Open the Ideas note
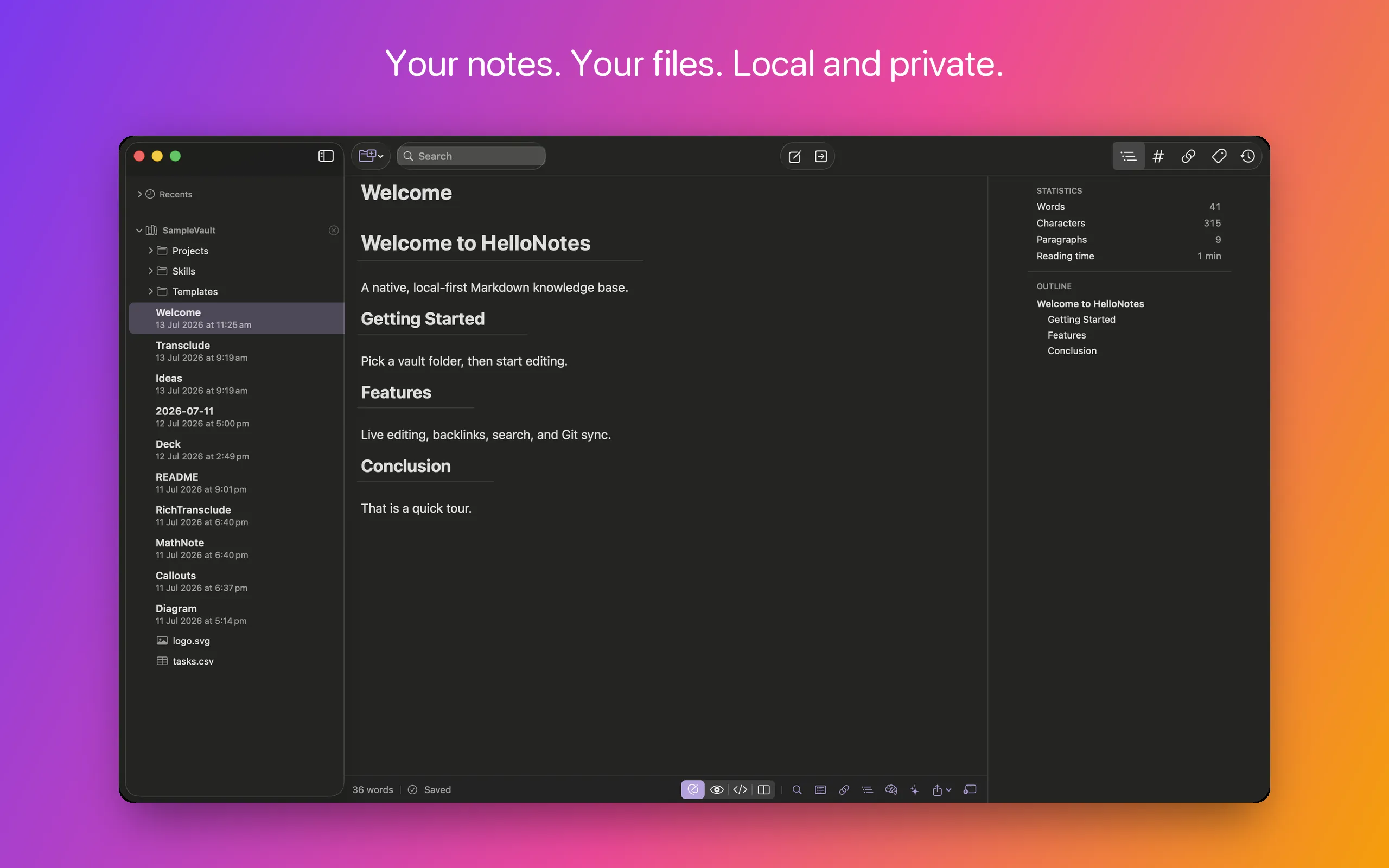Screen dimensions: 1389x868 (x=237, y=384)
